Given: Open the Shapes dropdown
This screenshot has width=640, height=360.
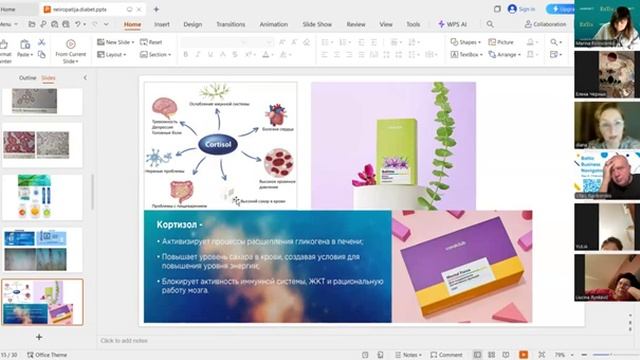Looking at the screenshot, I should click(x=466, y=42).
